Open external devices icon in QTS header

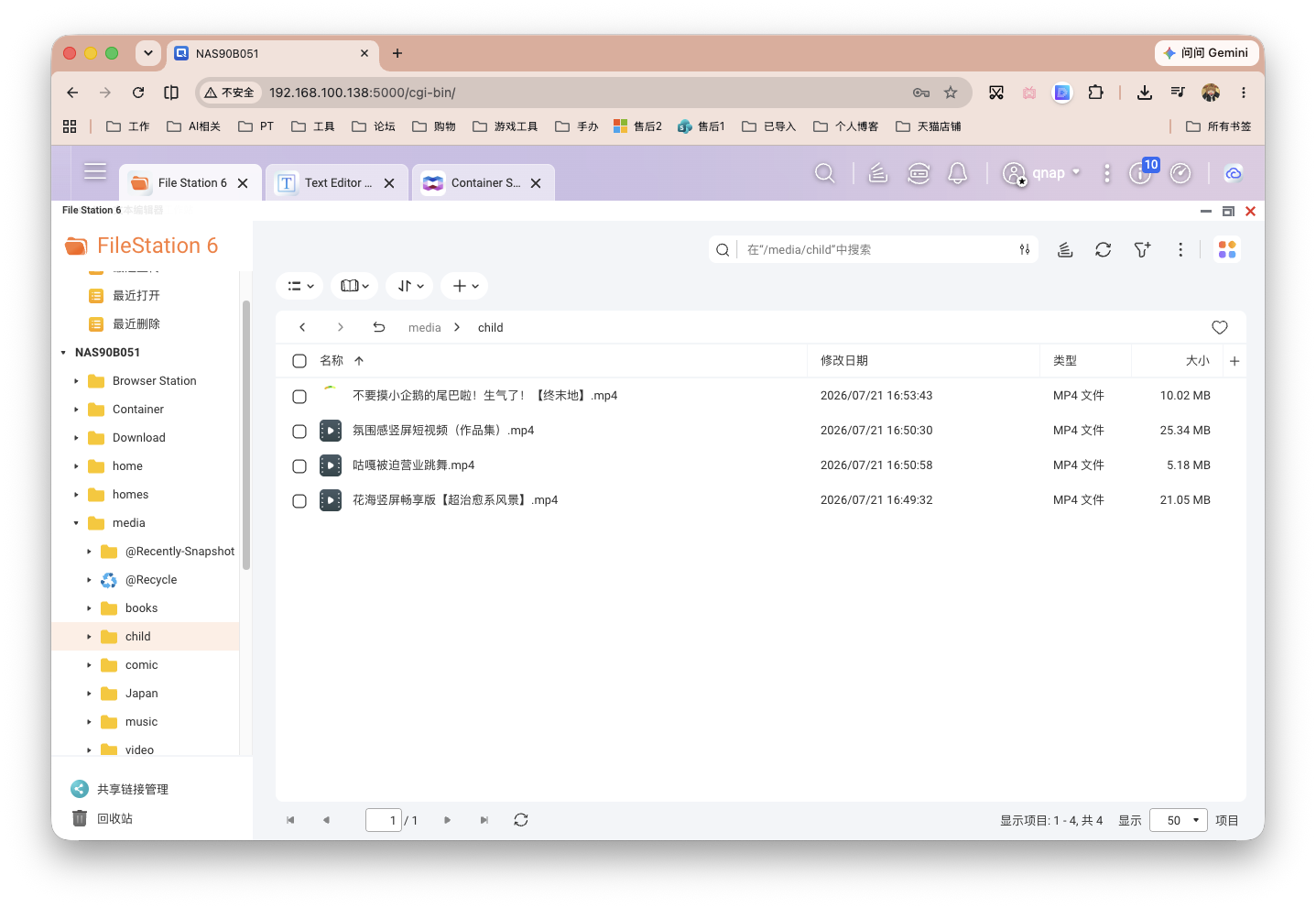tap(919, 173)
